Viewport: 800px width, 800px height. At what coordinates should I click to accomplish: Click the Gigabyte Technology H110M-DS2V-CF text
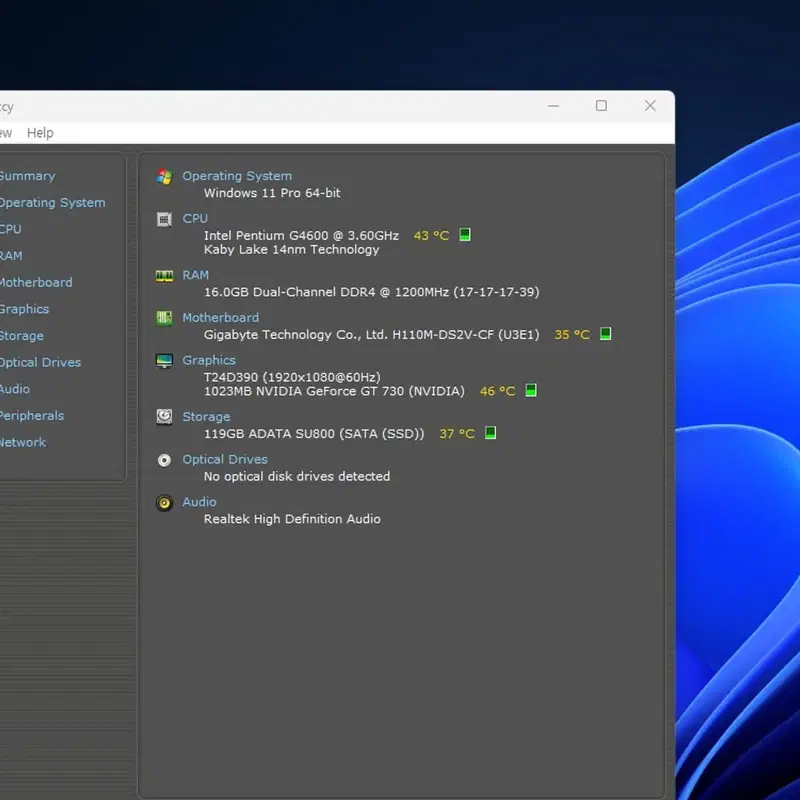pos(371,335)
